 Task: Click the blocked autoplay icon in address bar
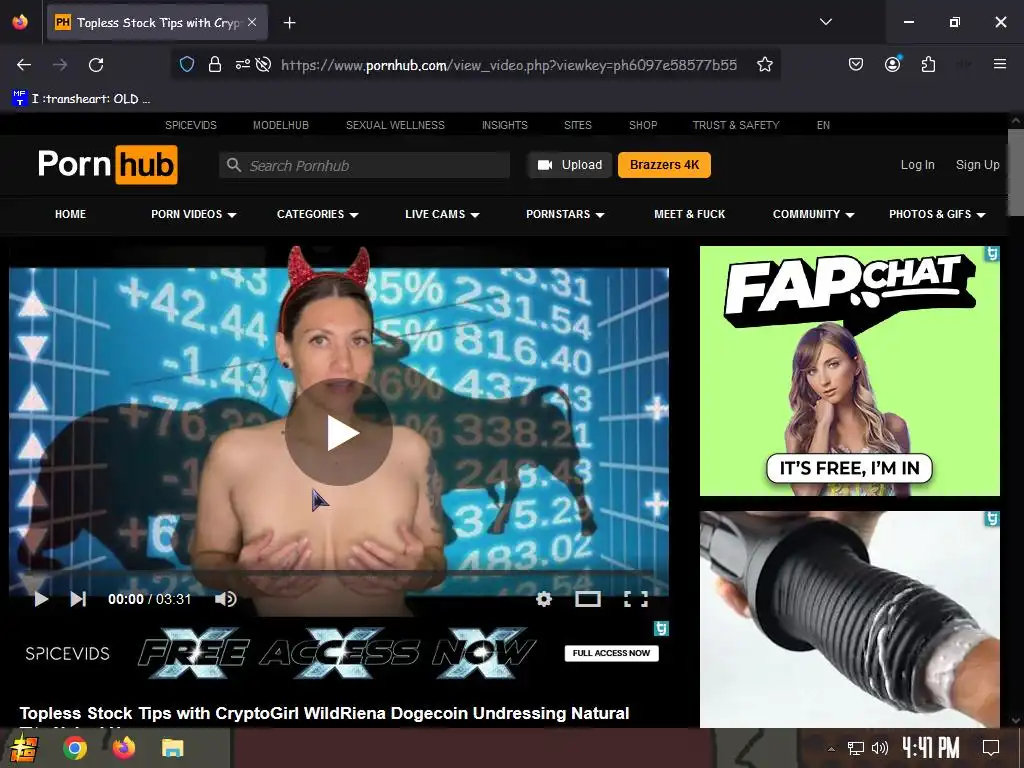[x=263, y=65]
